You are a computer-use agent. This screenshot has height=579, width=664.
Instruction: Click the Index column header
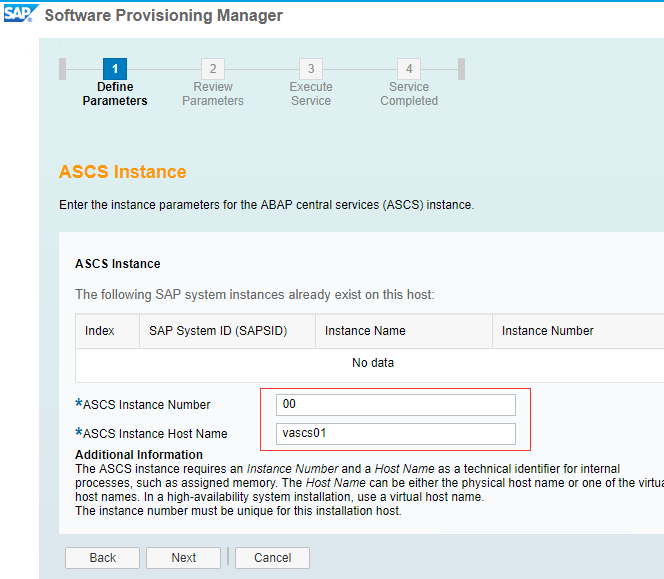pos(100,331)
